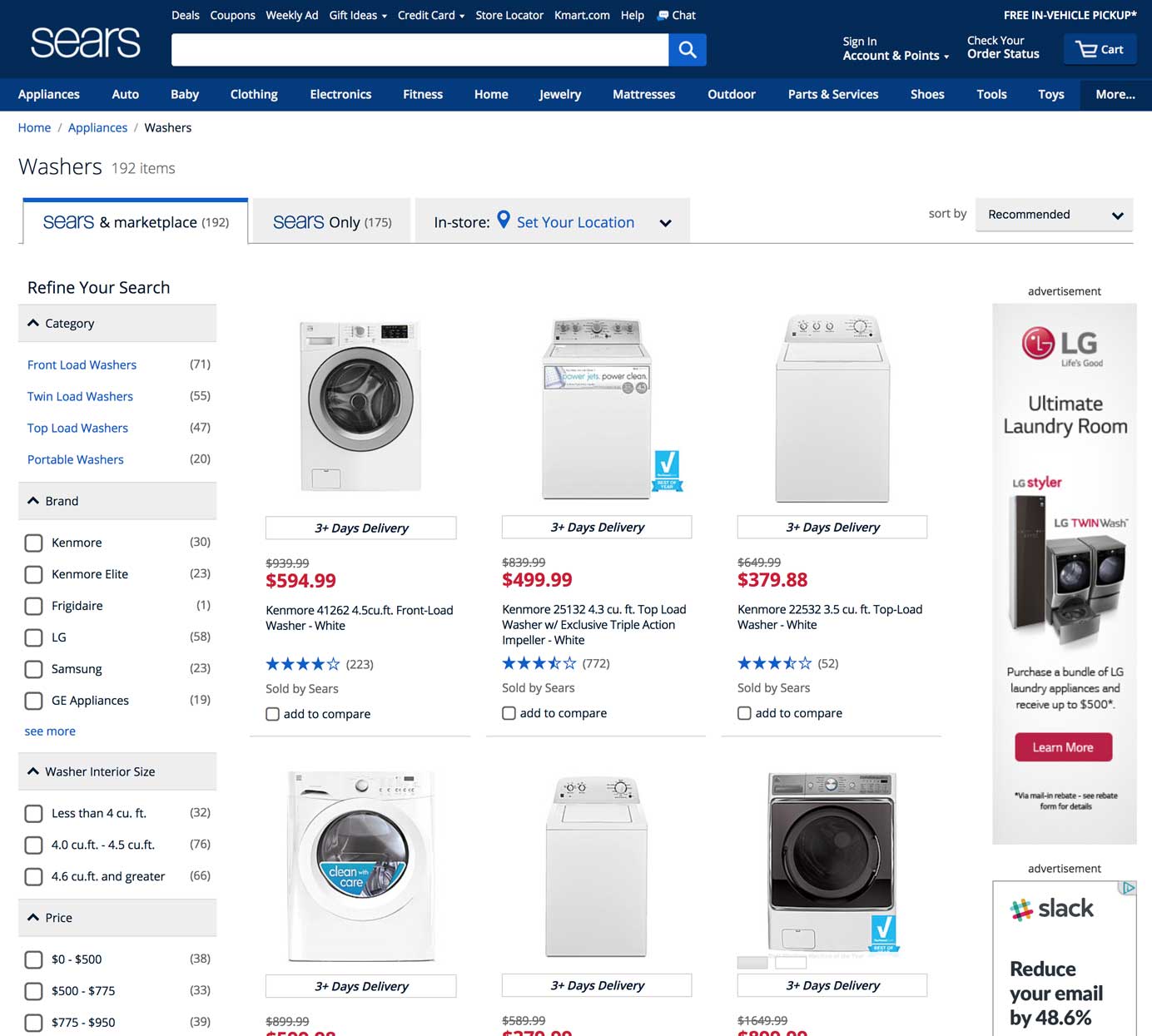Open the Tools navigation menu
This screenshot has width=1152, height=1036.
click(x=991, y=94)
